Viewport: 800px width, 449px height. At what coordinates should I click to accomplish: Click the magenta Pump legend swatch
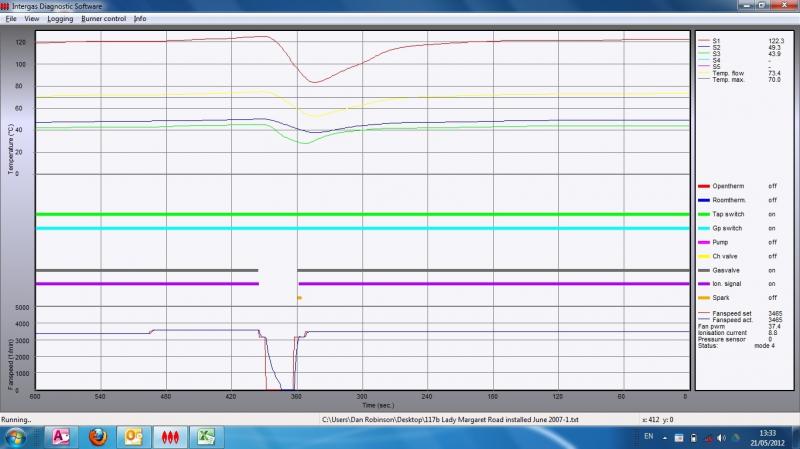703,242
